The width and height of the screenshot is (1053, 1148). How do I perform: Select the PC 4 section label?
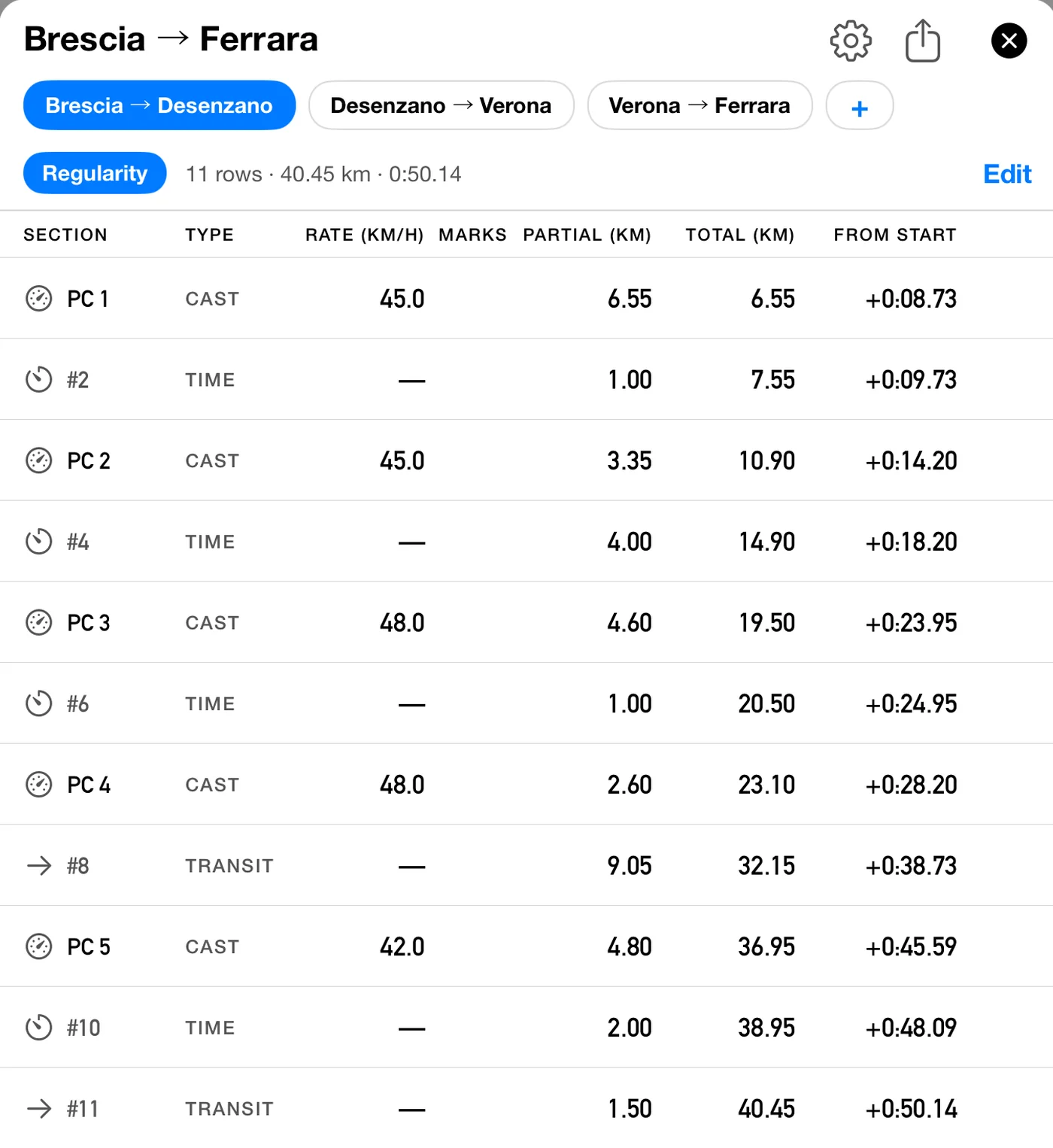(x=89, y=785)
